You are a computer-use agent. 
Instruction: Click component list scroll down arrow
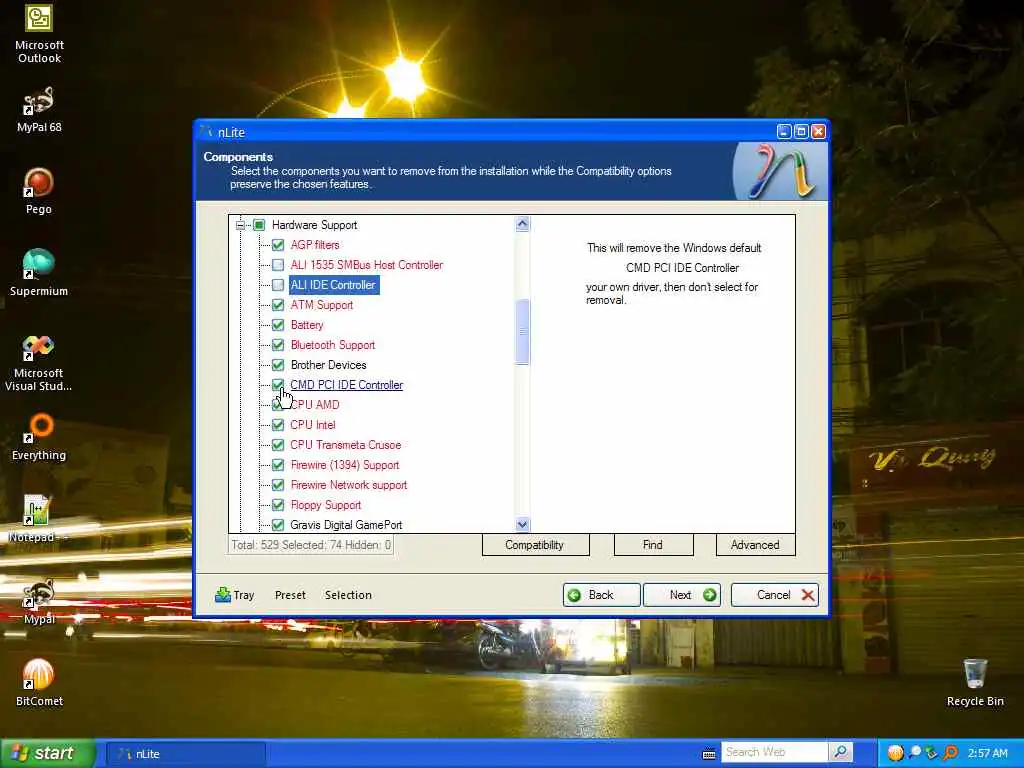pos(522,524)
